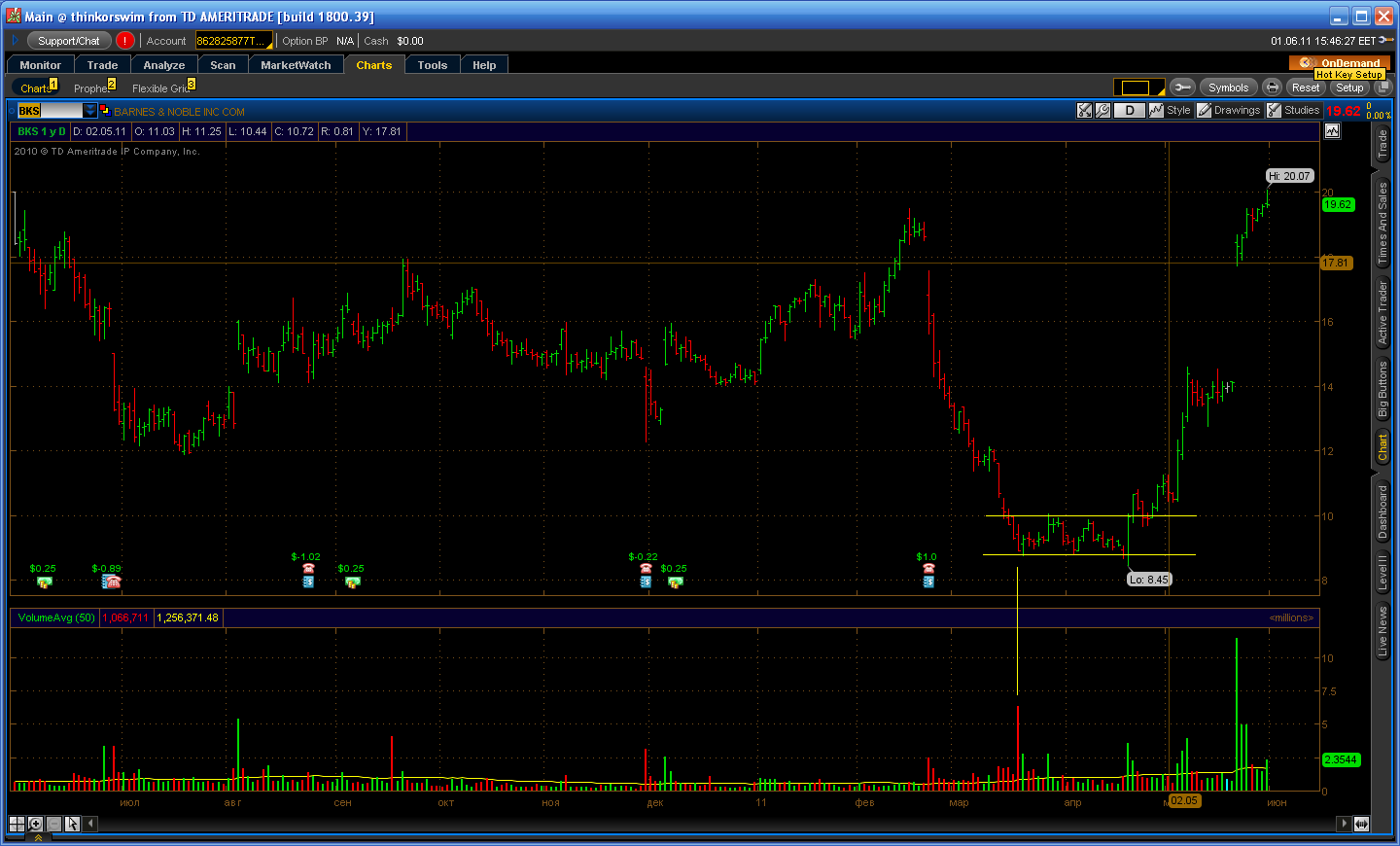Viewport: 1400px width, 846px height.
Task: Open the Big Buttons side tab
Action: click(x=1382, y=389)
